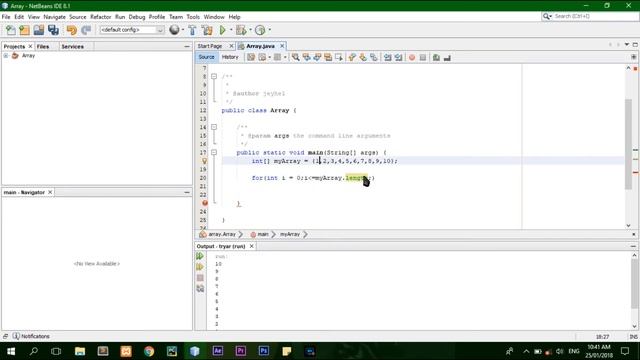The height and width of the screenshot is (360, 640).
Task: Open the Profile Project dropdown arrow
Action: [x=269, y=30]
